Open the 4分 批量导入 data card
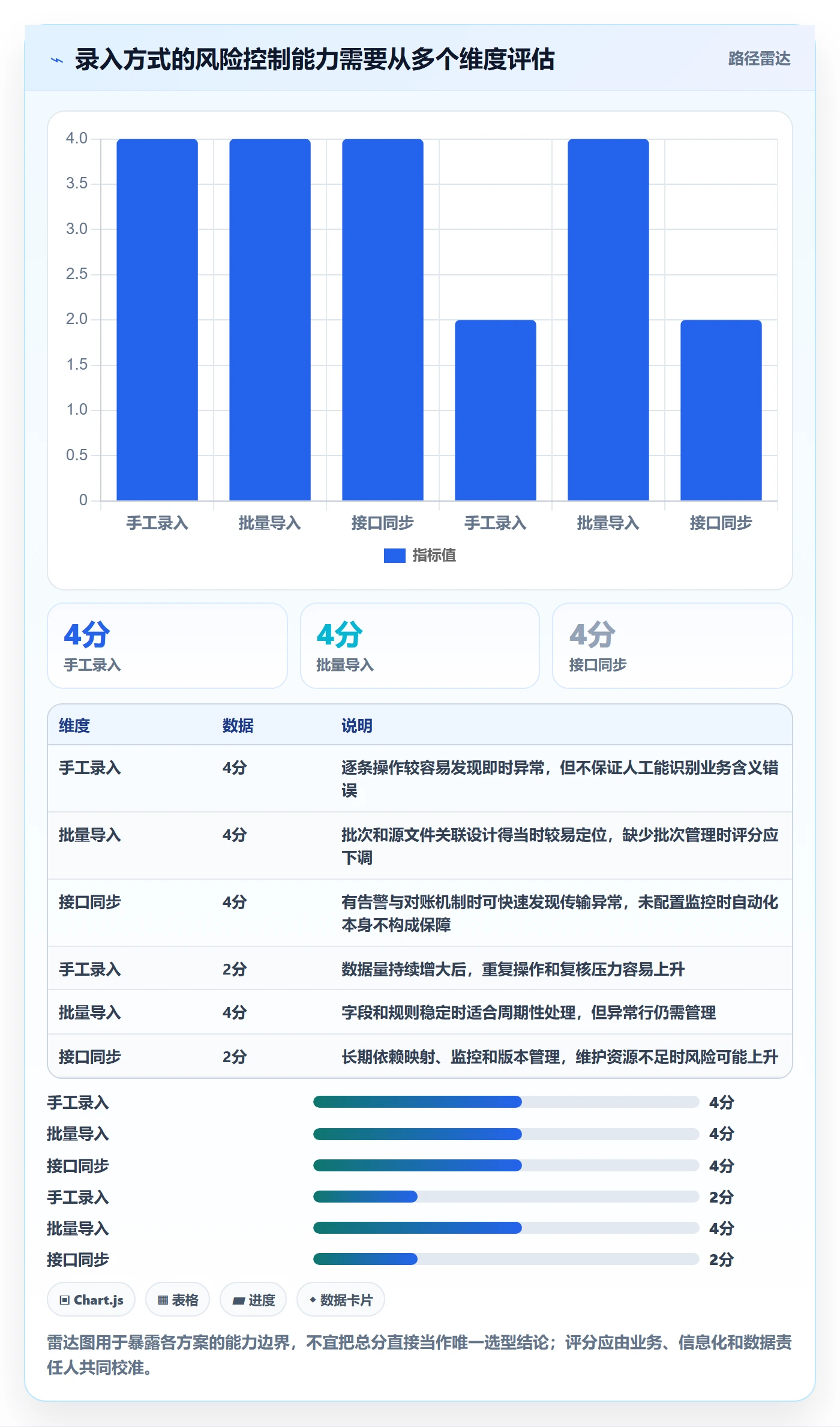This screenshot has width=840, height=1427. click(x=420, y=646)
